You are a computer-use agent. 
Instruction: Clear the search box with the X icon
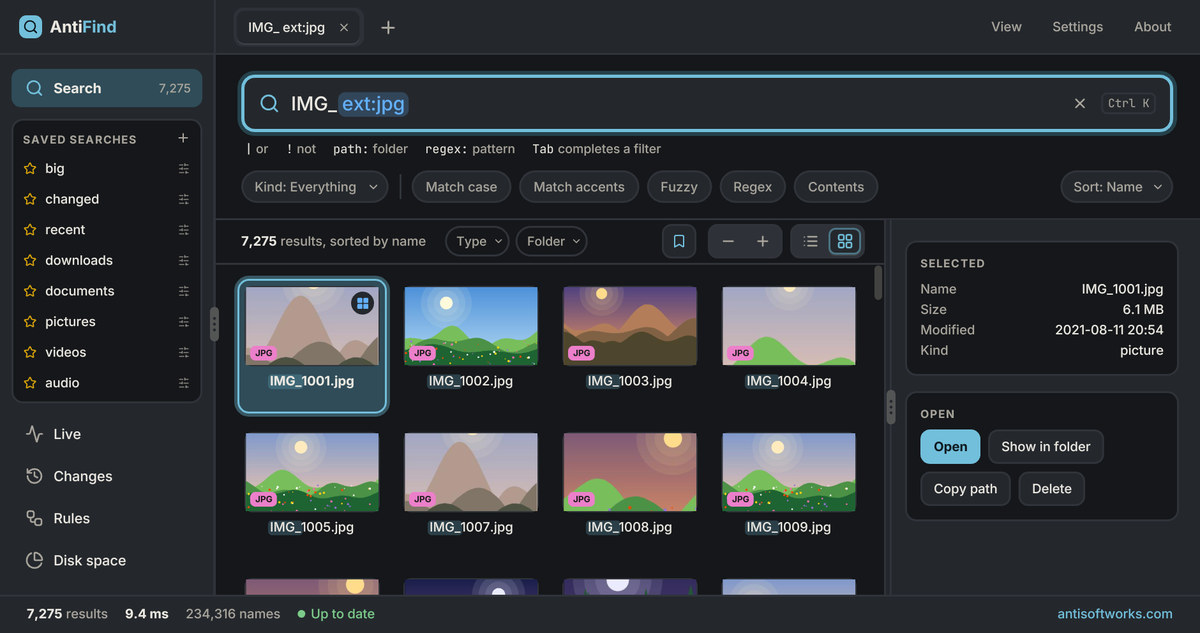(1080, 103)
